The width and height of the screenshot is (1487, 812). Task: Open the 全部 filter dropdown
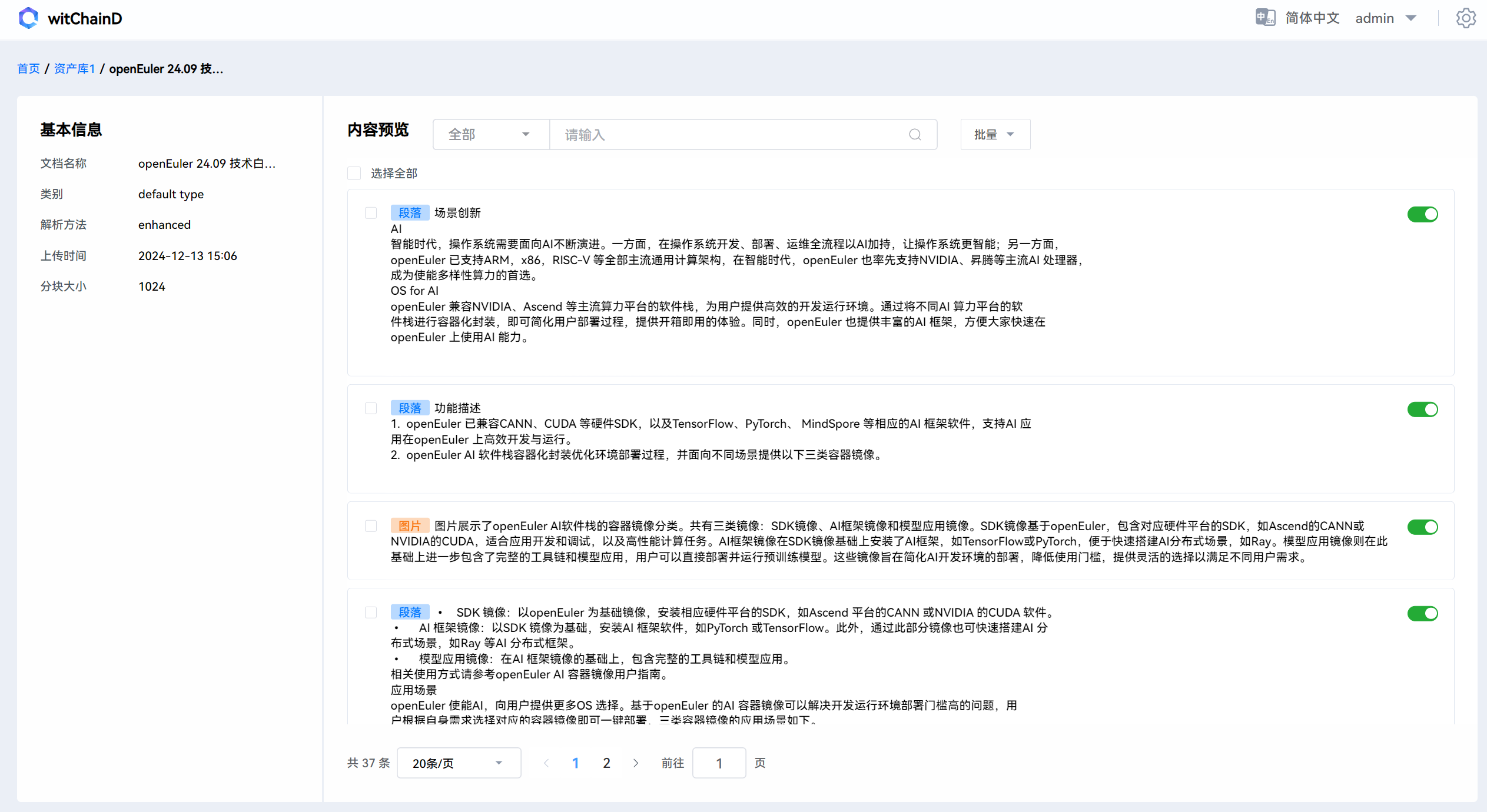coord(491,135)
